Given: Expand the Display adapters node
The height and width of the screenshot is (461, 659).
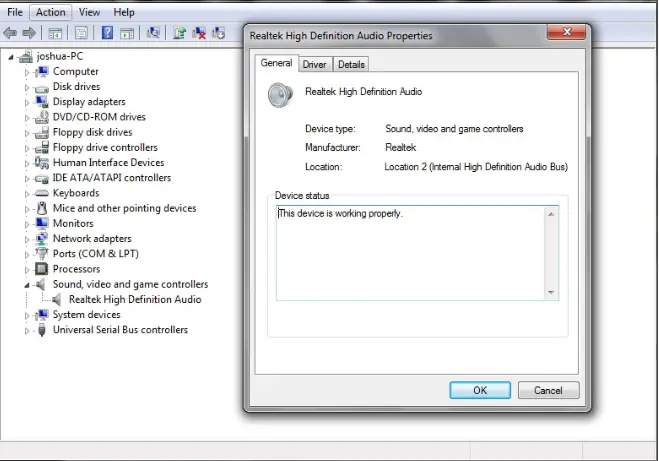Looking at the screenshot, I should [x=27, y=103].
